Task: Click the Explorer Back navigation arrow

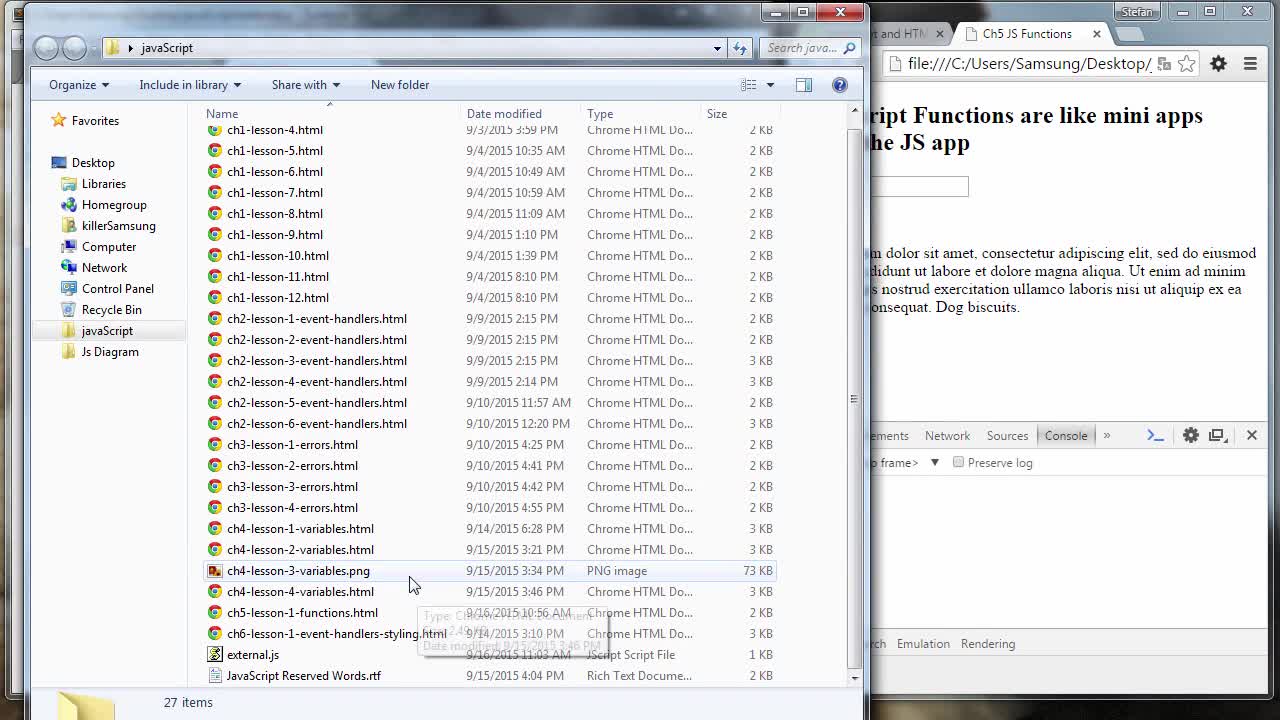Action: coord(46,48)
